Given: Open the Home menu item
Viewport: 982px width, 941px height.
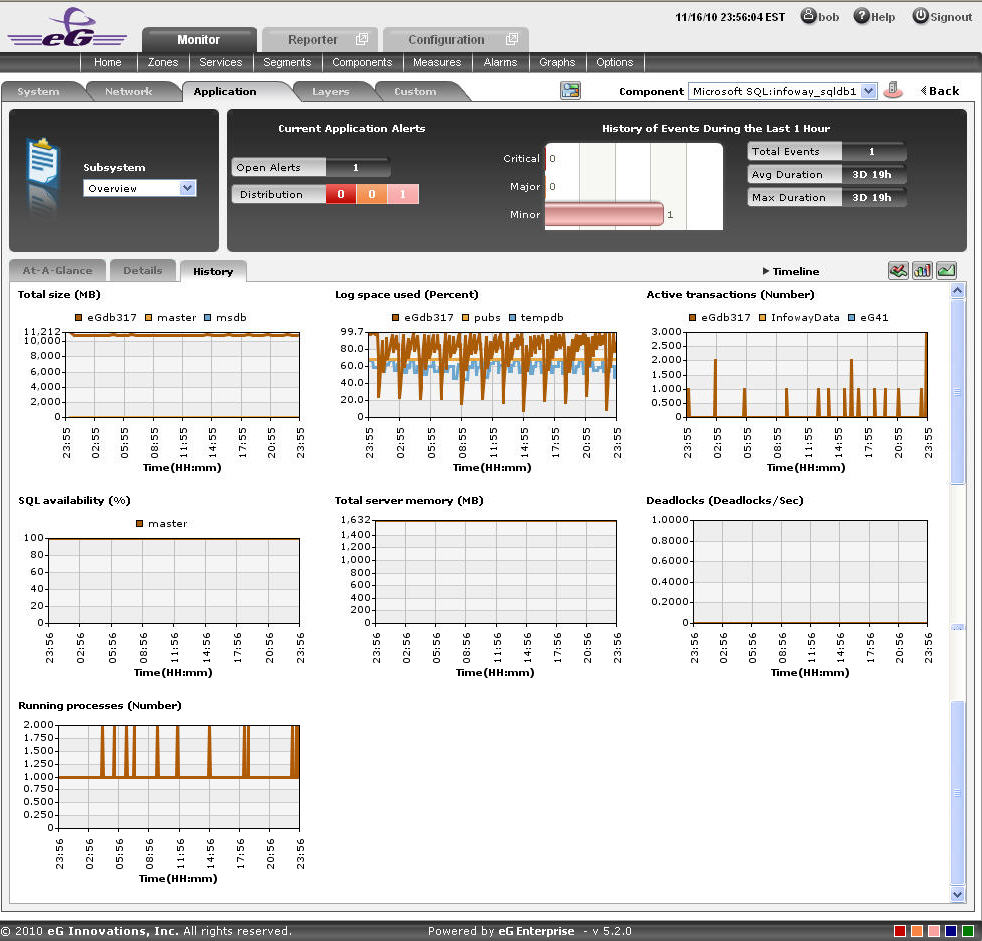Looking at the screenshot, I should 108,62.
